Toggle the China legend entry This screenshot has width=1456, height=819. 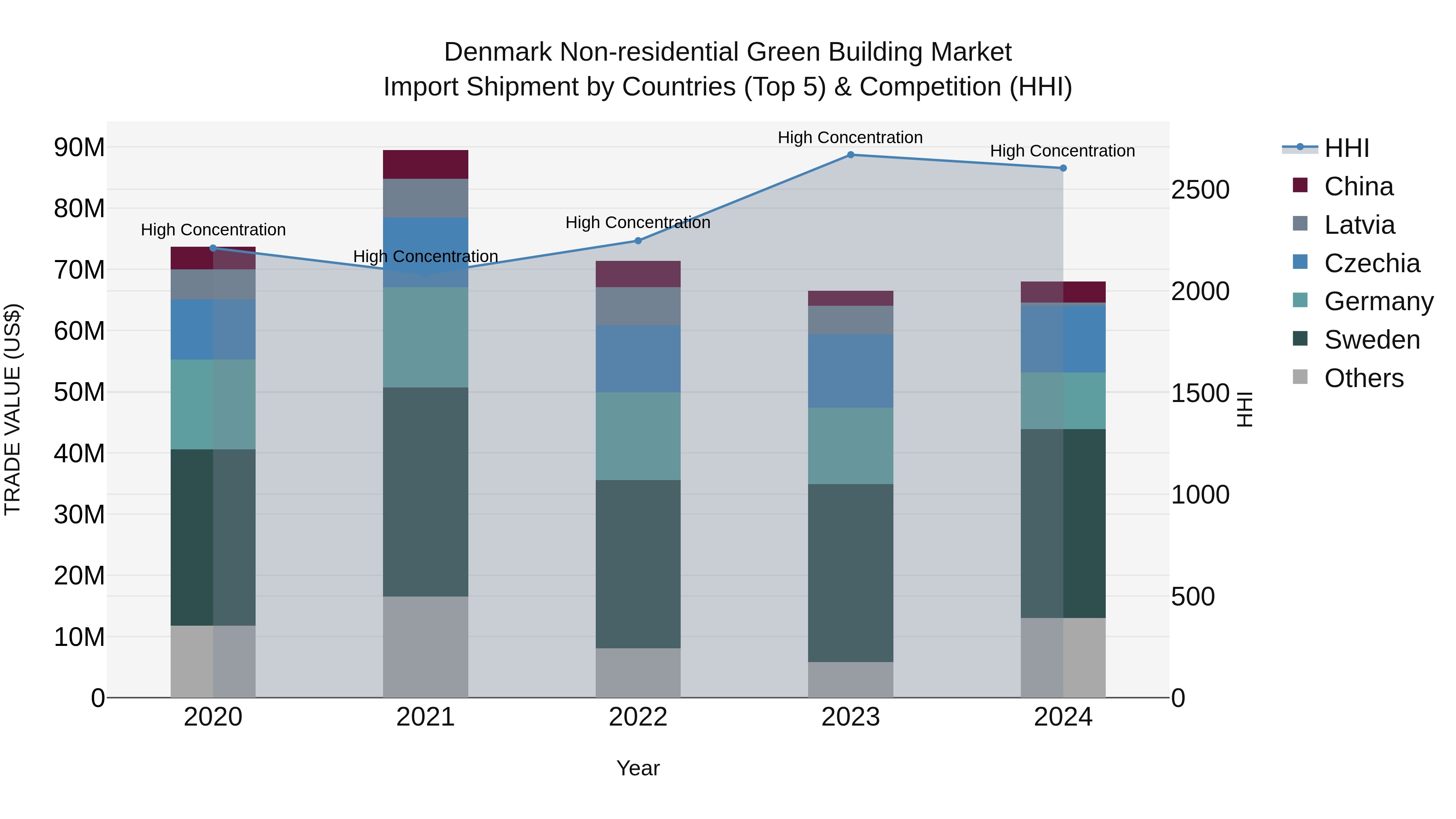(1343, 186)
